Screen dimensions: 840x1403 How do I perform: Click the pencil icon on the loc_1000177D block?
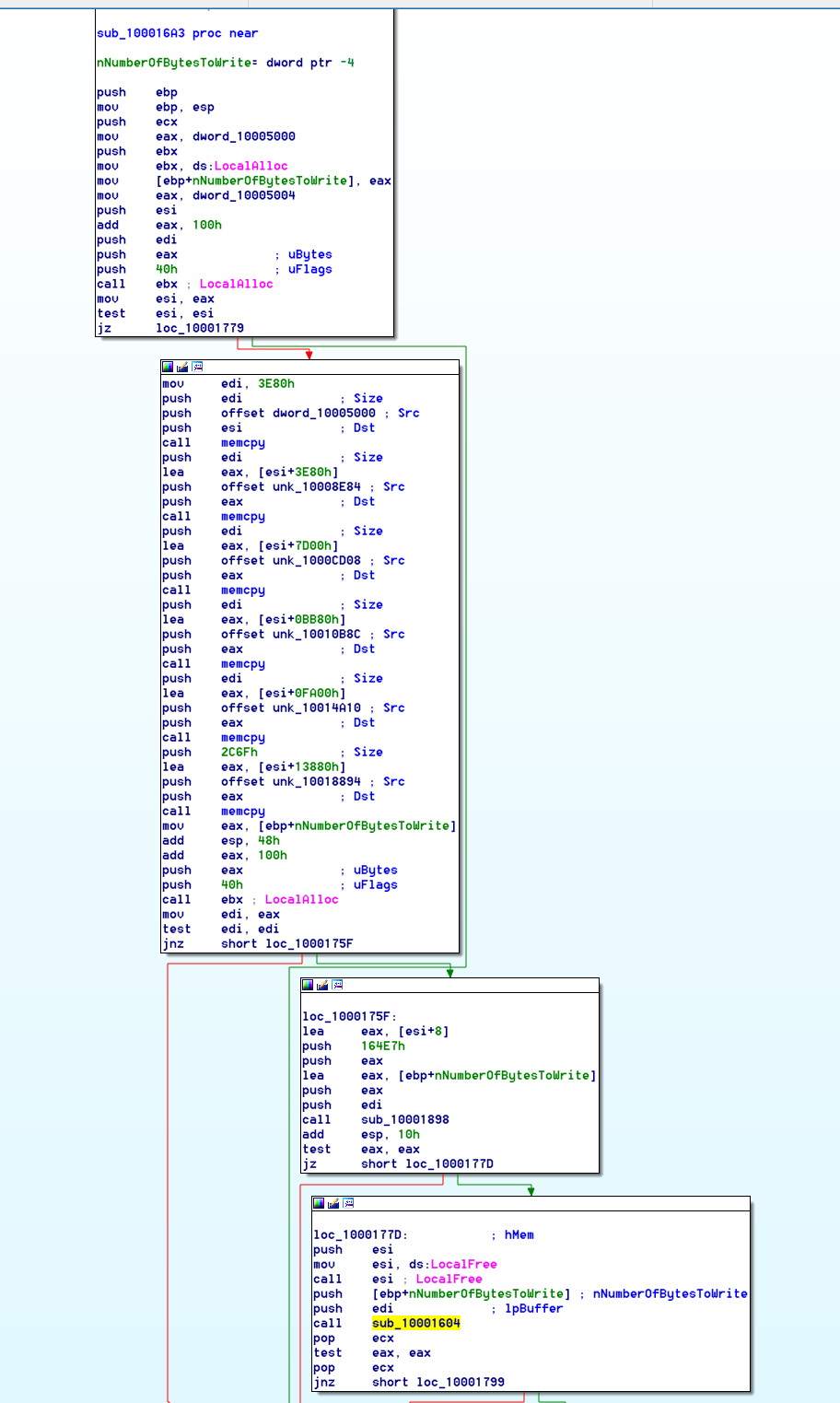point(333,1203)
